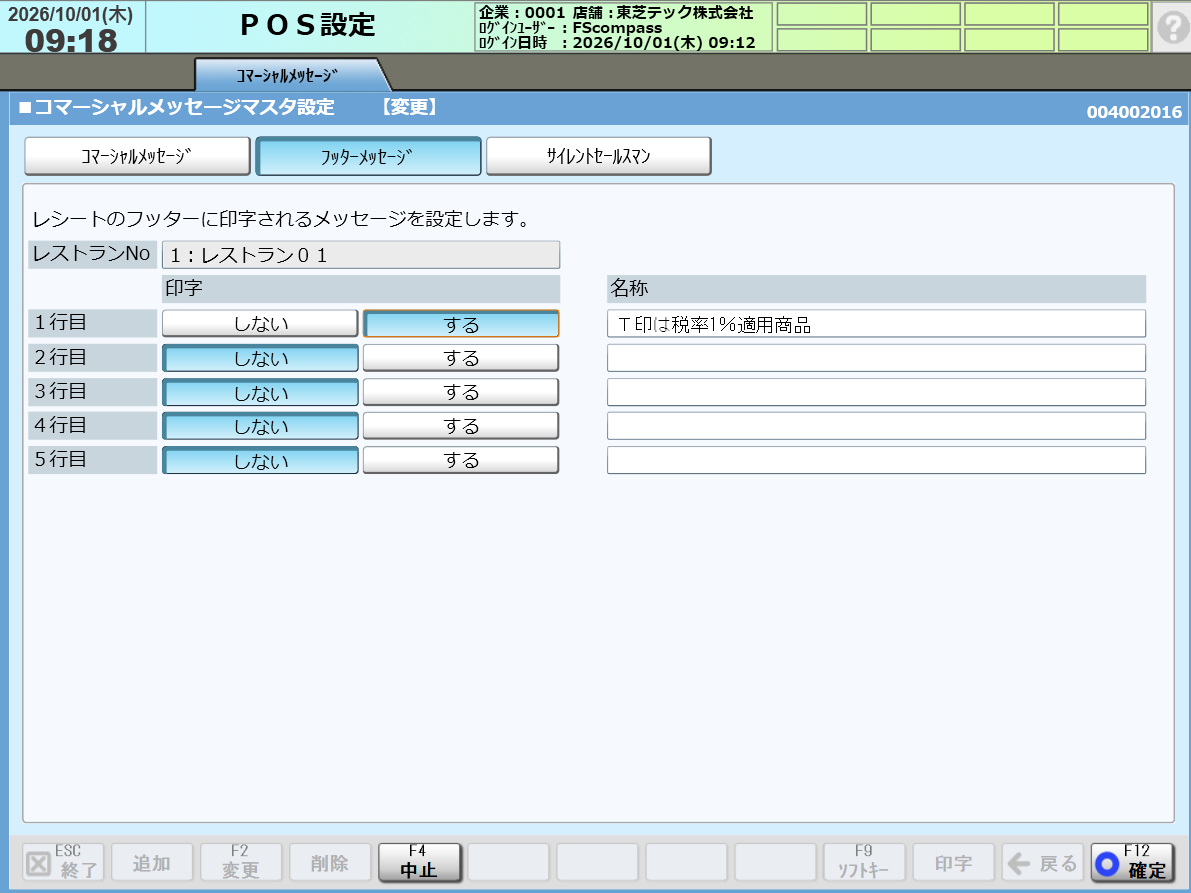Click the ESC 終了 exit button

[x=64, y=863]
